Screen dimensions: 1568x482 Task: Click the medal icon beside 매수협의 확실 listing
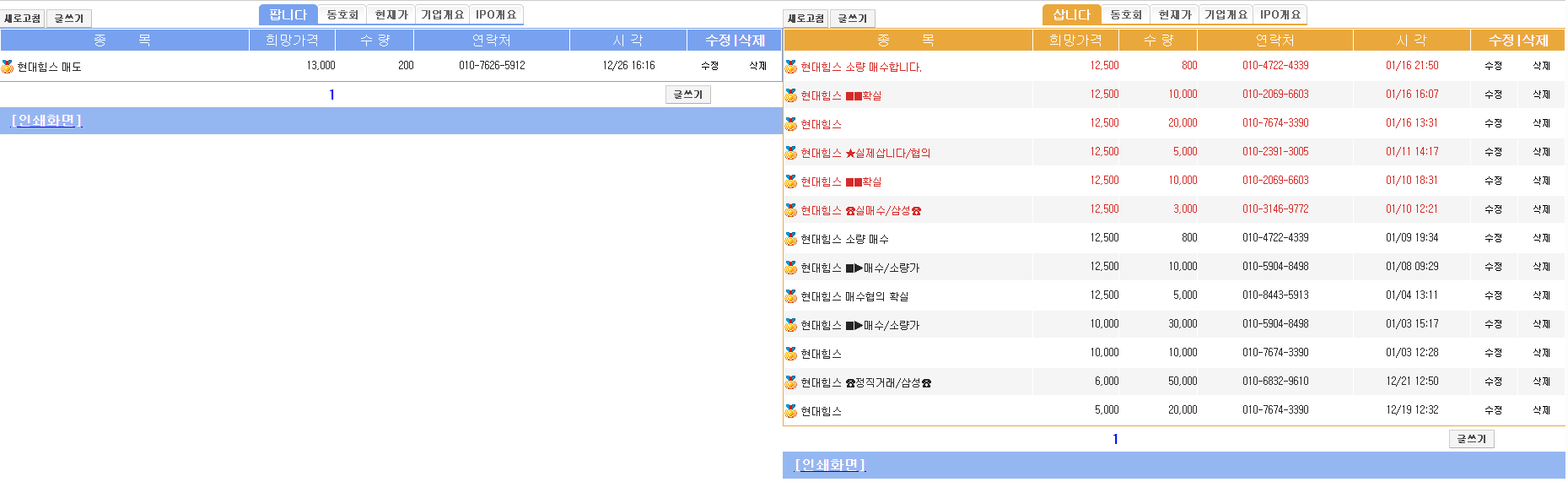[x=790, y=296]
